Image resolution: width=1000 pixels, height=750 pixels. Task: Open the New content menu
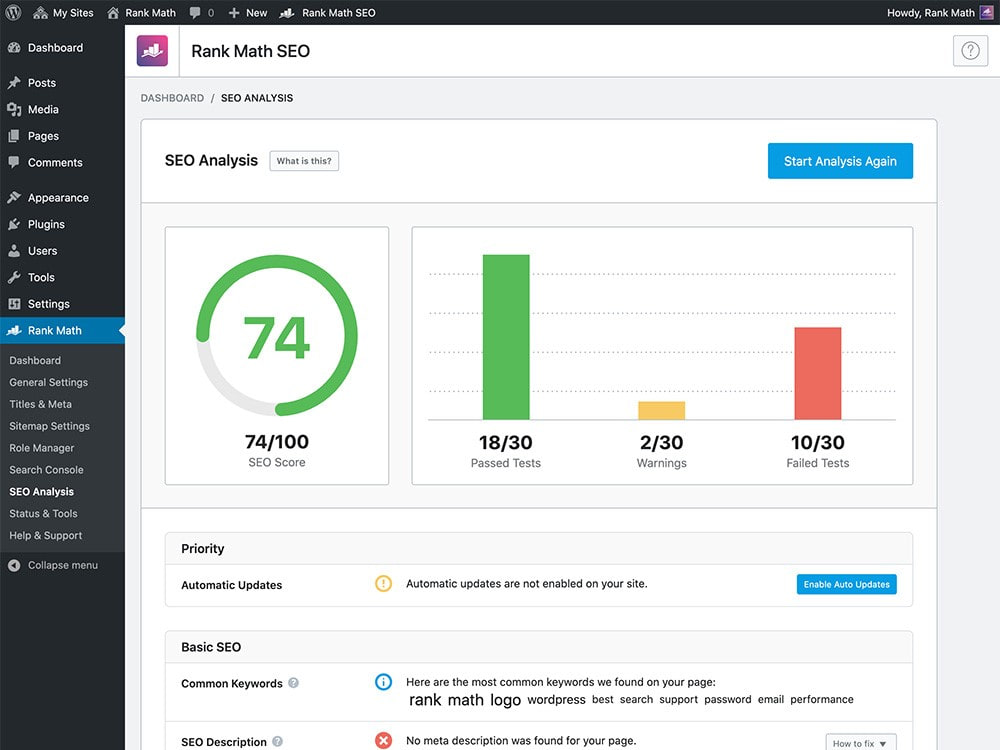248,13
